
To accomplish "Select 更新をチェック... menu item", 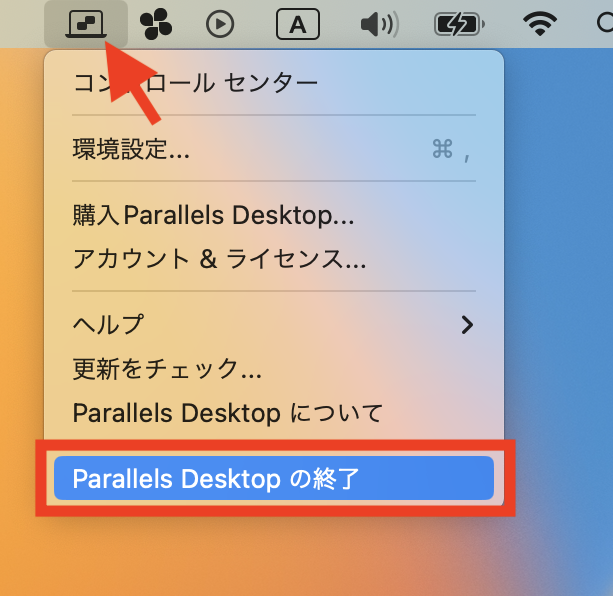I will coord(274,369).
